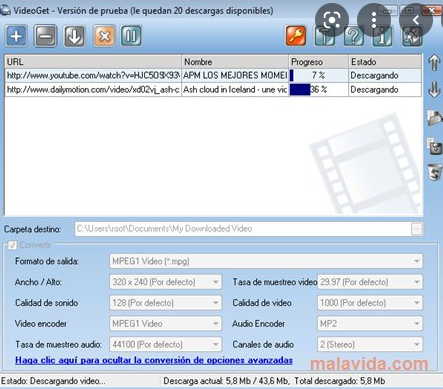Select the dailymotion download row progress bar
The image size is (443, 389).
(x=318, y=90)
